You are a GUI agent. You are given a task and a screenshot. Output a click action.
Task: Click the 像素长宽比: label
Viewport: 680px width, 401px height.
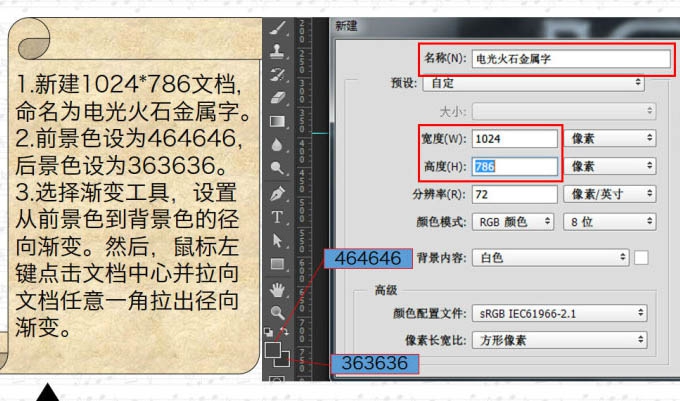[435, 340]
